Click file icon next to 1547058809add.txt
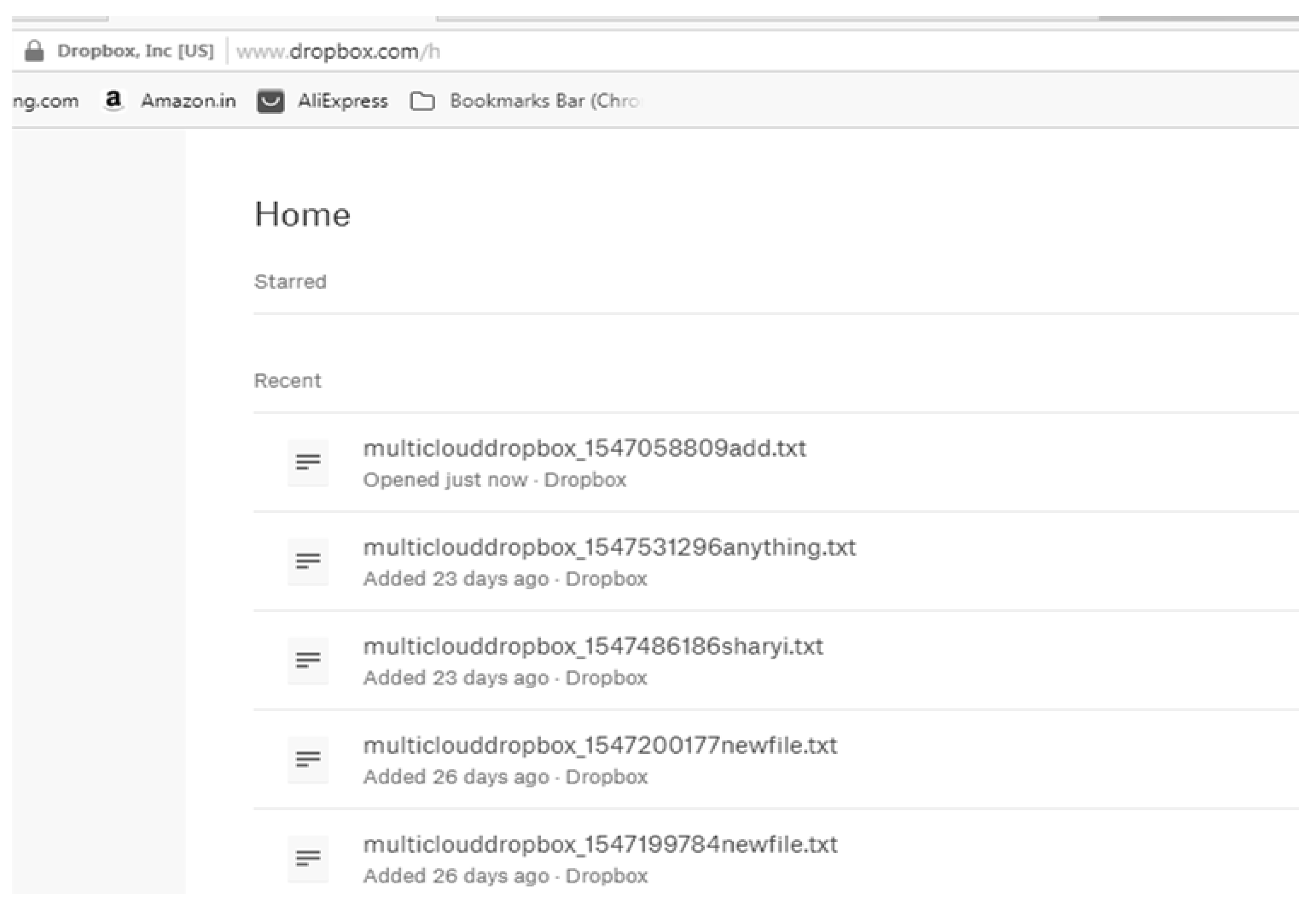The image size is (1316, 907). 308,463
